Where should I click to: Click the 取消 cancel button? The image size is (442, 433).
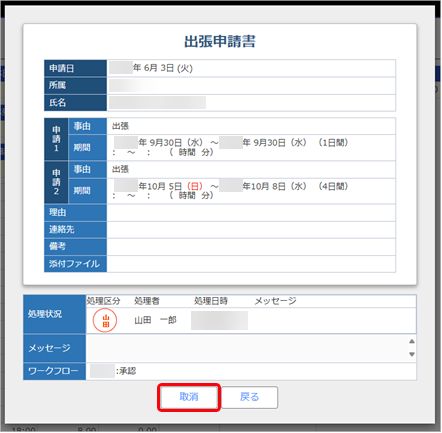pos(189,397)
